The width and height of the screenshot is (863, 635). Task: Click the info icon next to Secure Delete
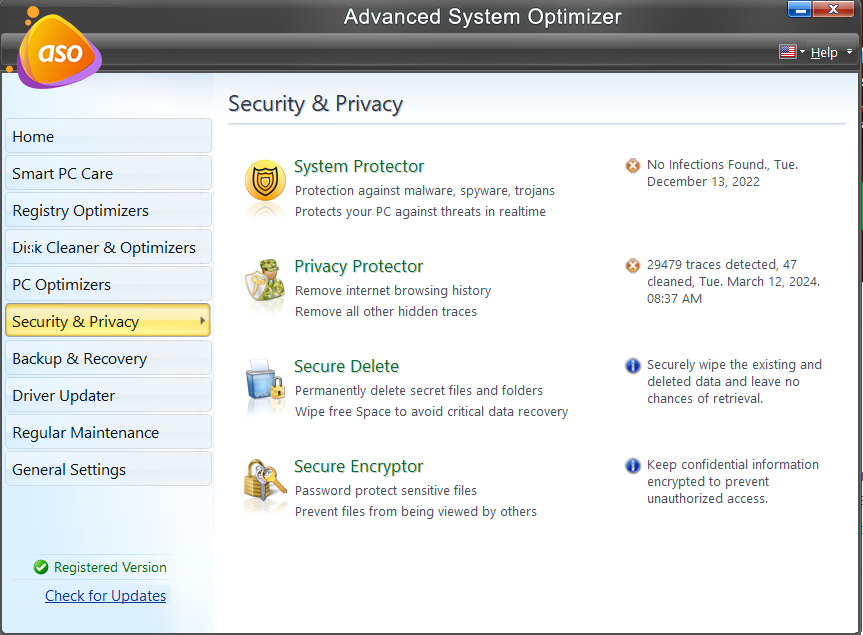point(632,365)
